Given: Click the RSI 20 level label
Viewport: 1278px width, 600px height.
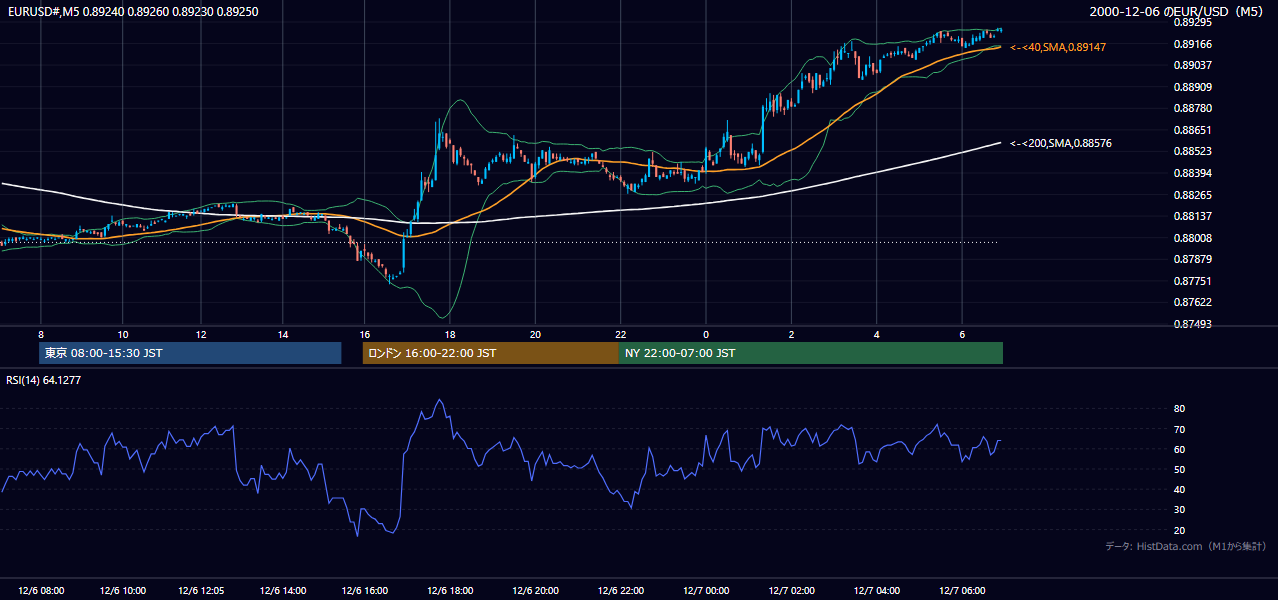Looking at the screenshot, I should coord(1179,530).
